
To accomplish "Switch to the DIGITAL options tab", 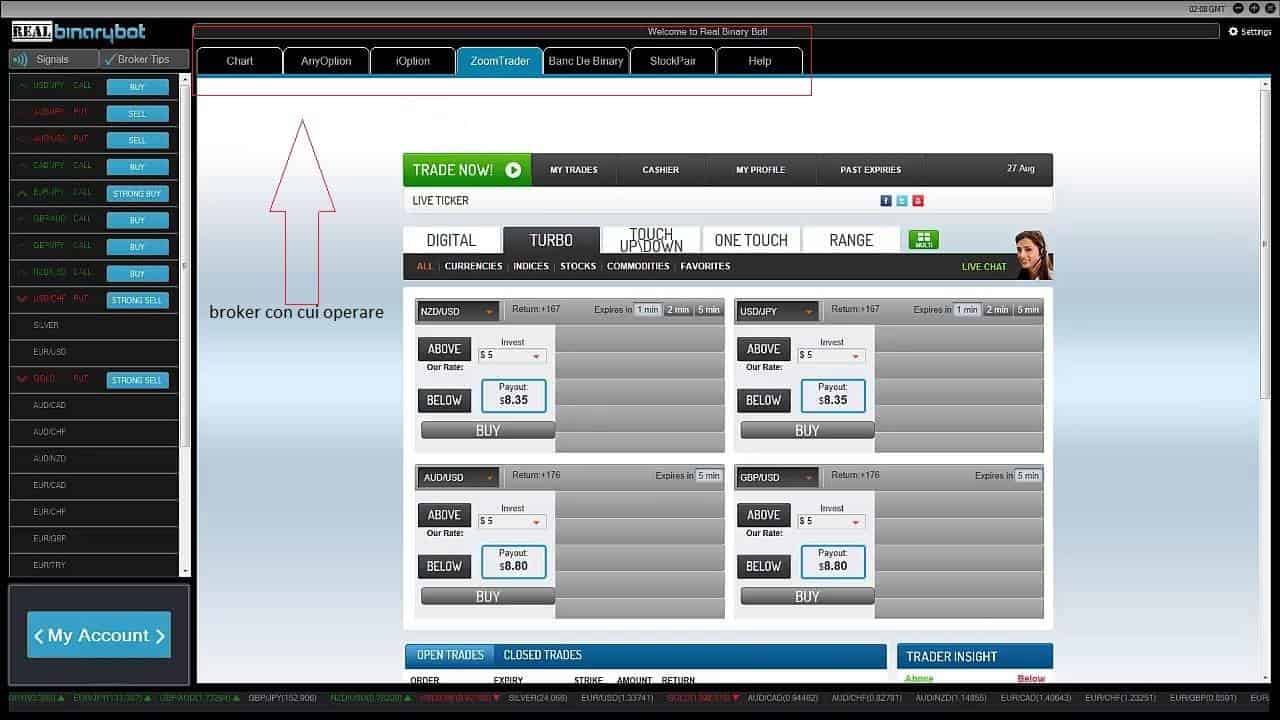I will (x=451, y=240).
